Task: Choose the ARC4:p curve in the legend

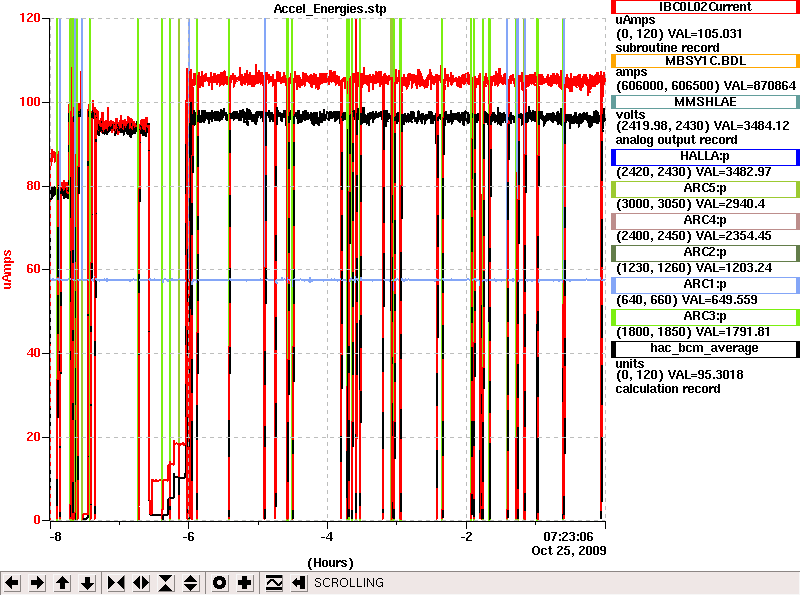Action: [x=705, y=221]
